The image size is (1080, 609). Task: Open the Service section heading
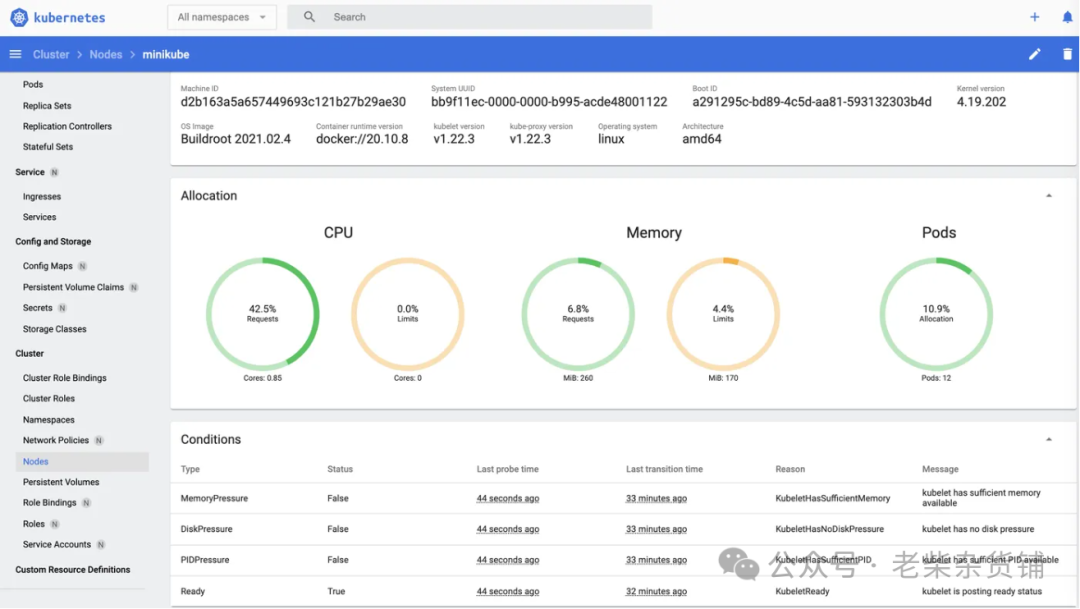click(x=30, y=172)
